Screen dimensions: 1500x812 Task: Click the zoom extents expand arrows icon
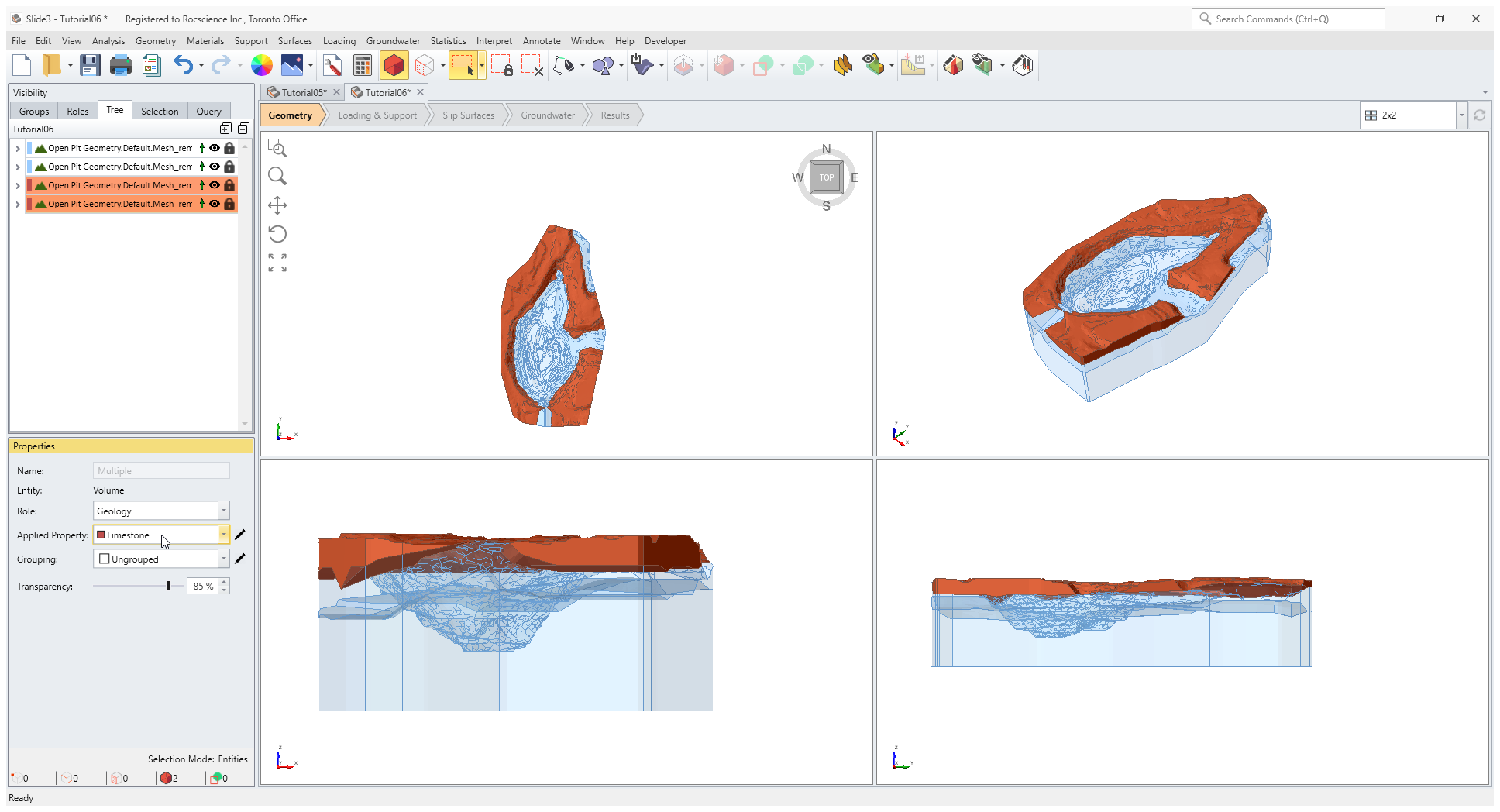click(277, 263)
